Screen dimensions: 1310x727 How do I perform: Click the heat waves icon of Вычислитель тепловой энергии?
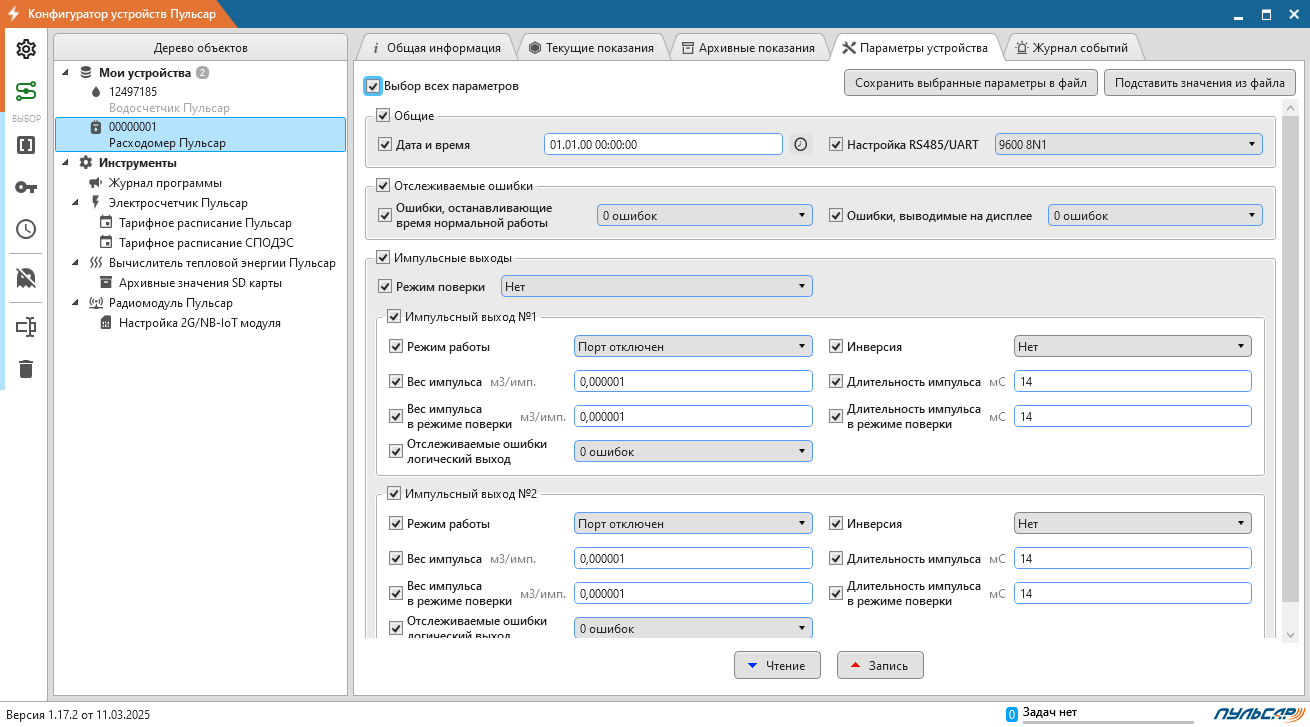[x=96, y=263]
